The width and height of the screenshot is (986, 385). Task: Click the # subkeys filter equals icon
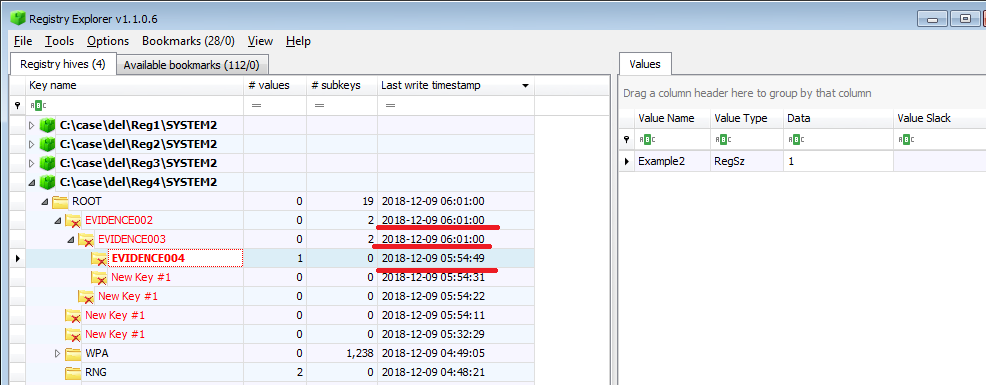pos(319,106)
